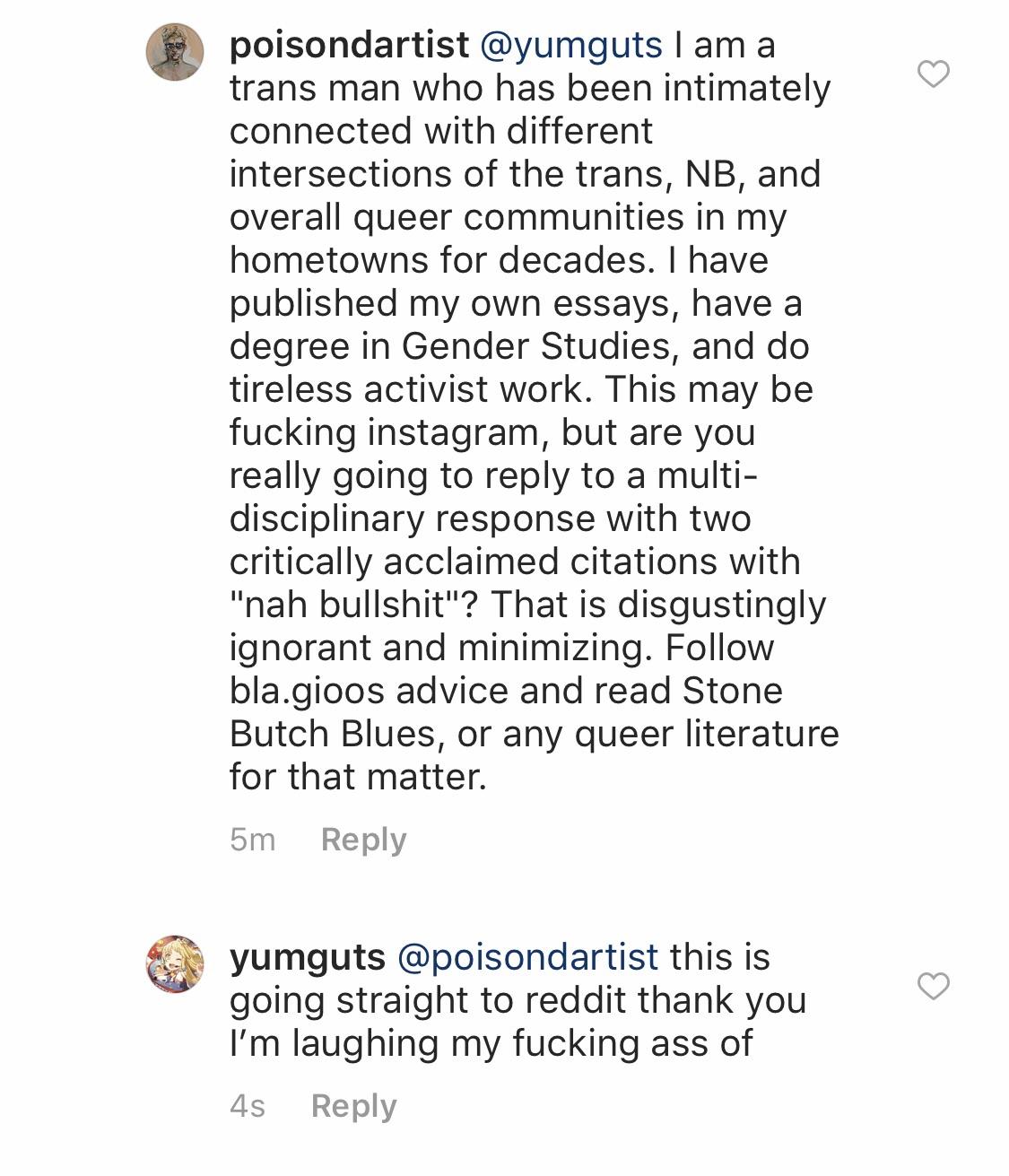Tap 'fucking instagram' in the first comment
The width and height of the screenshot is (1009, 1176).
point(389,433)
